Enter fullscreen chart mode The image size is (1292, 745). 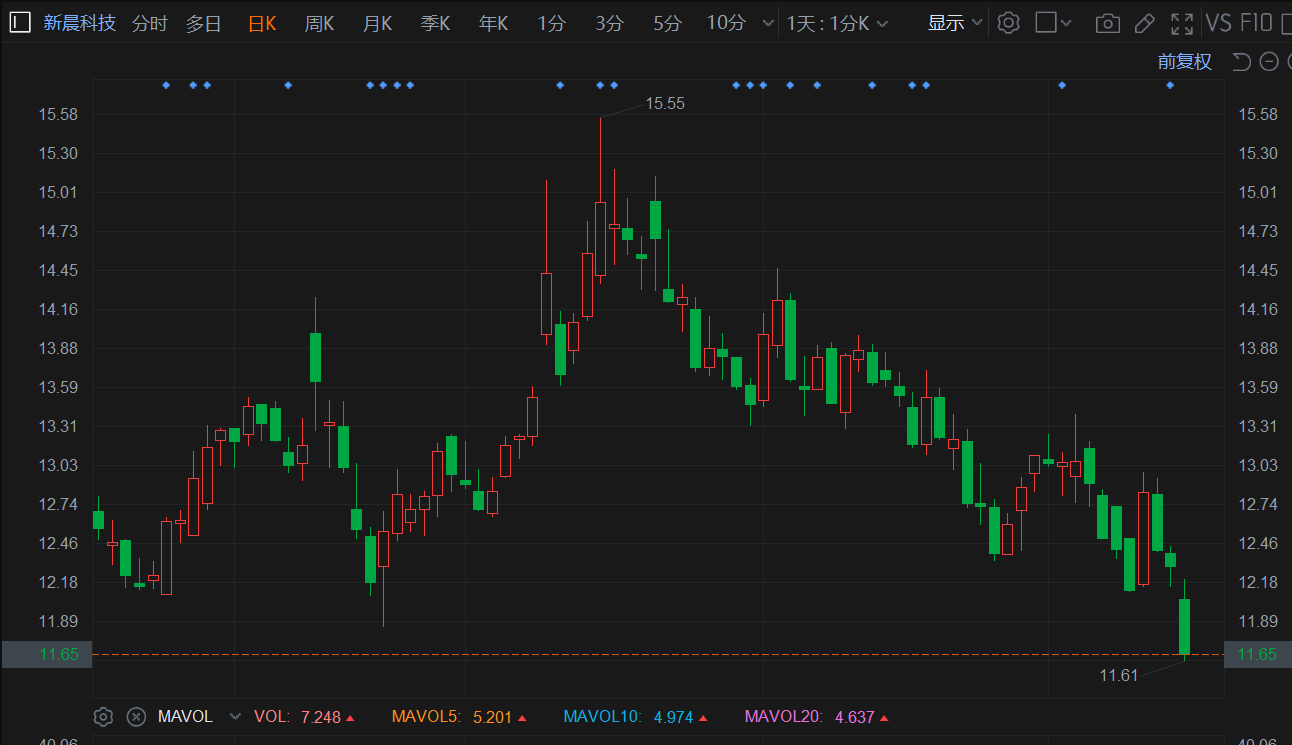(x=1182, y=23)
